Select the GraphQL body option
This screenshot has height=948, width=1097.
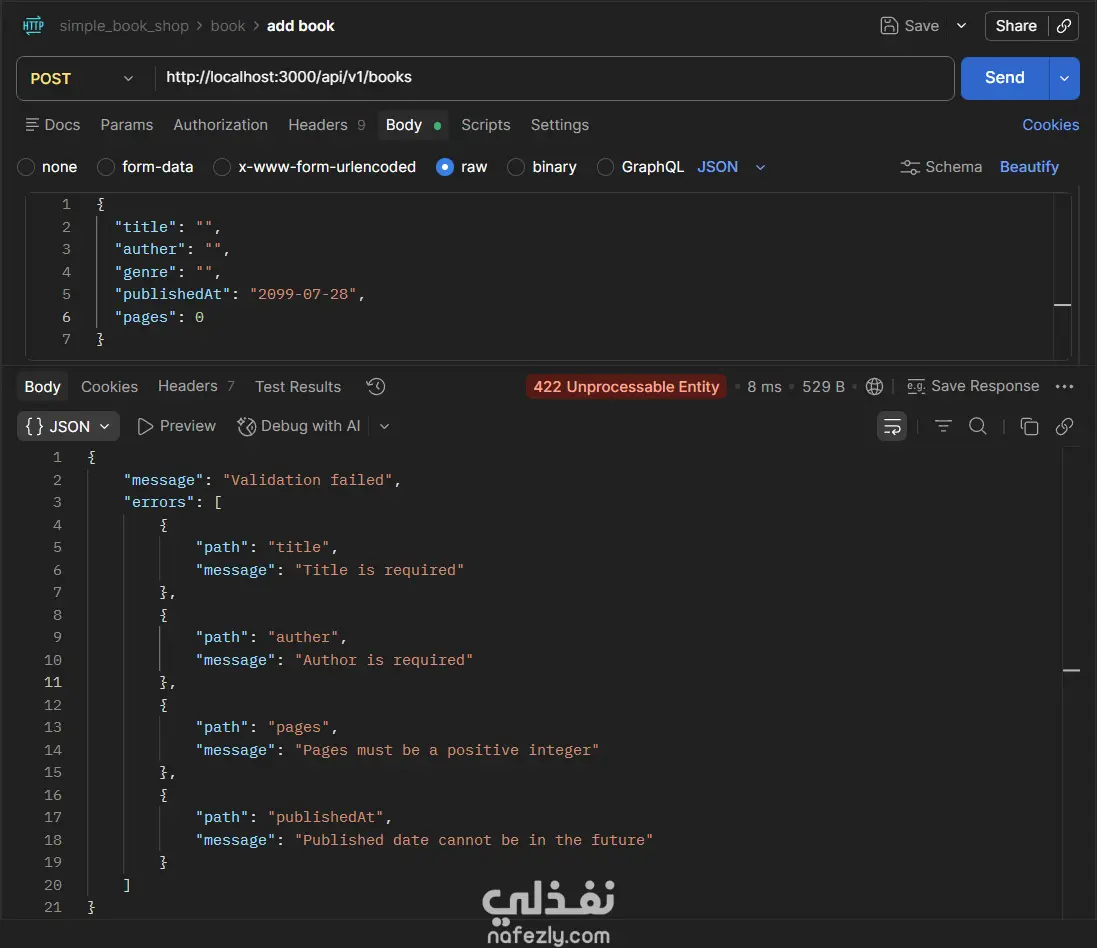(x=605, y=167)
